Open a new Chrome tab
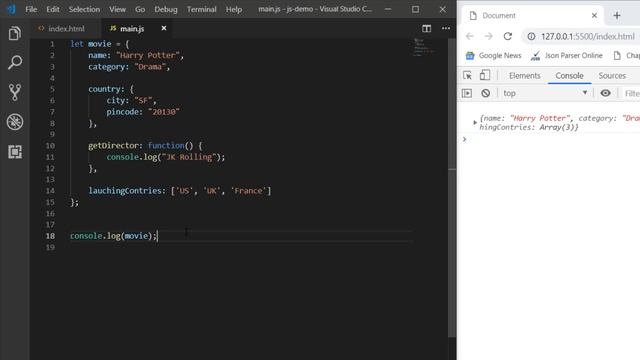The height and width of the screenshot is (360, 640). [617, 16]
